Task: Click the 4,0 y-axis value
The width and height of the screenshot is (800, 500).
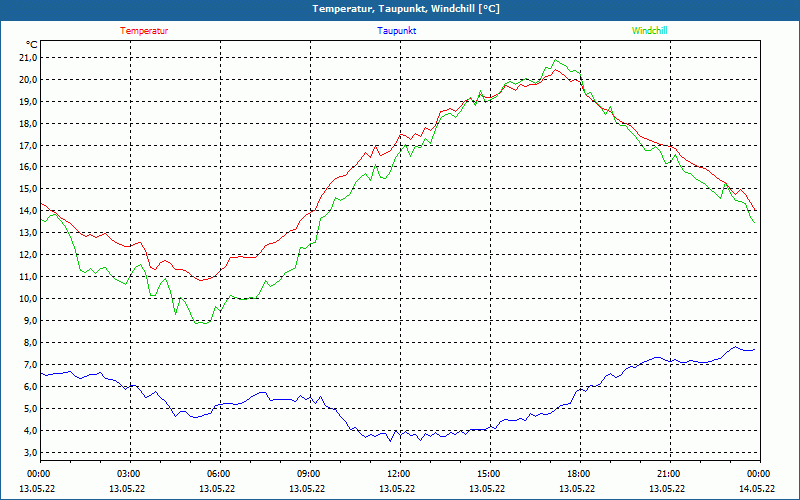Action: pos(31,430)
